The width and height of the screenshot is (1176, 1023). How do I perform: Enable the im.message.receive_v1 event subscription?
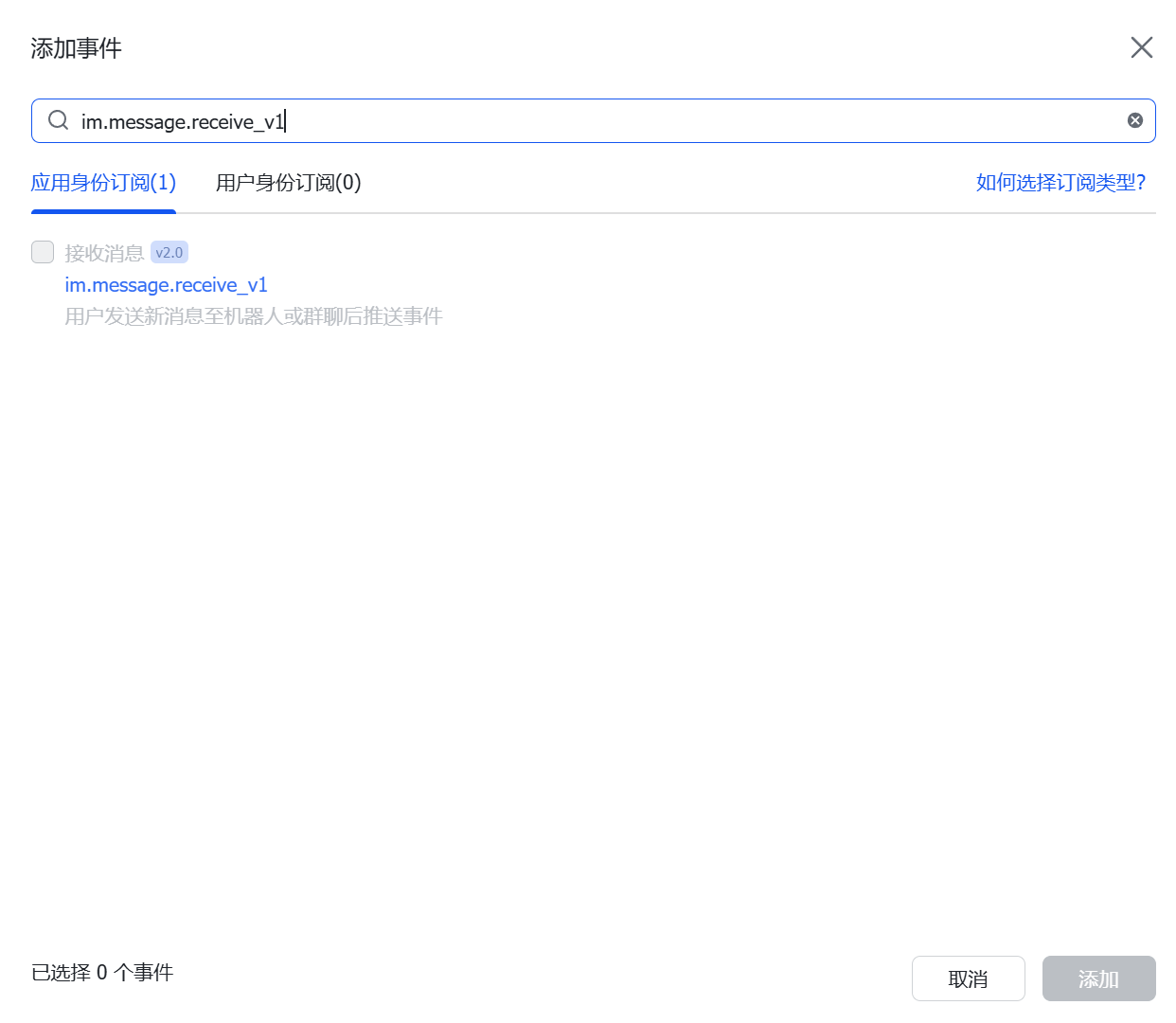coord(42,252)
